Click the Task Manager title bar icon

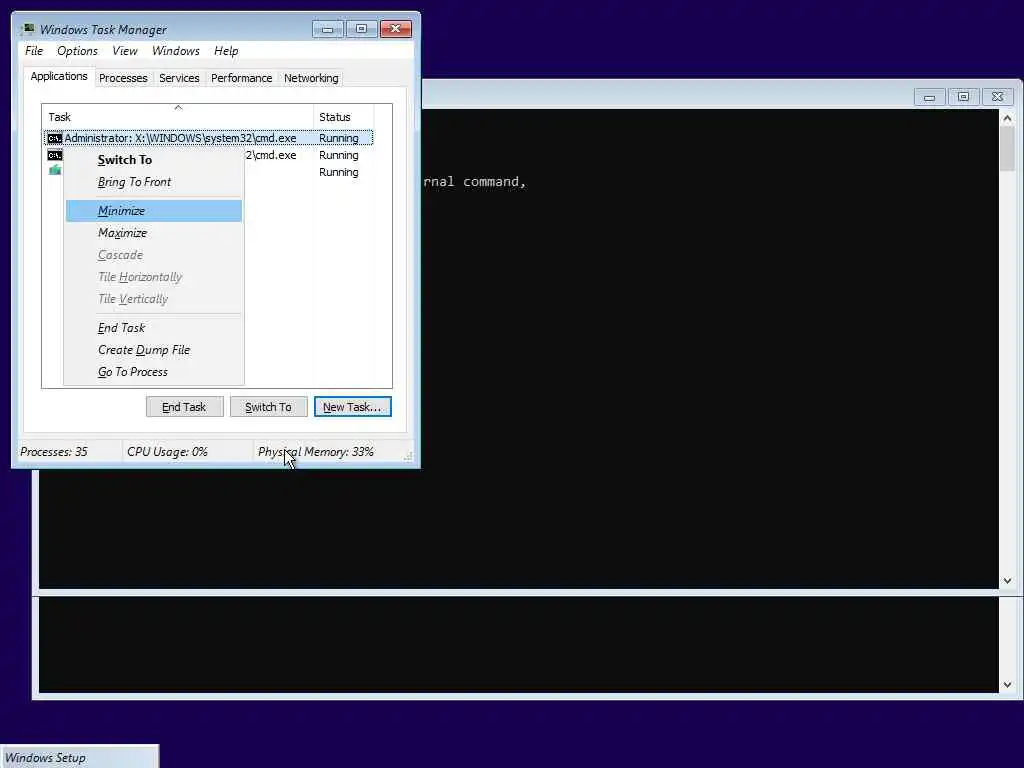coord(27,29)
